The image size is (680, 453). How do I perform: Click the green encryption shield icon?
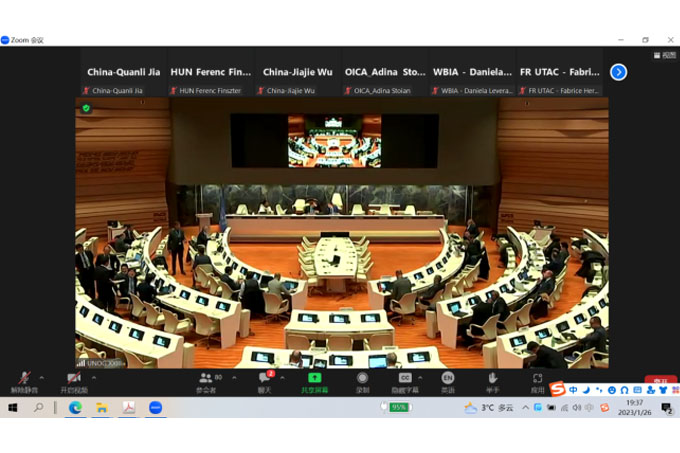tap(86, 108)
